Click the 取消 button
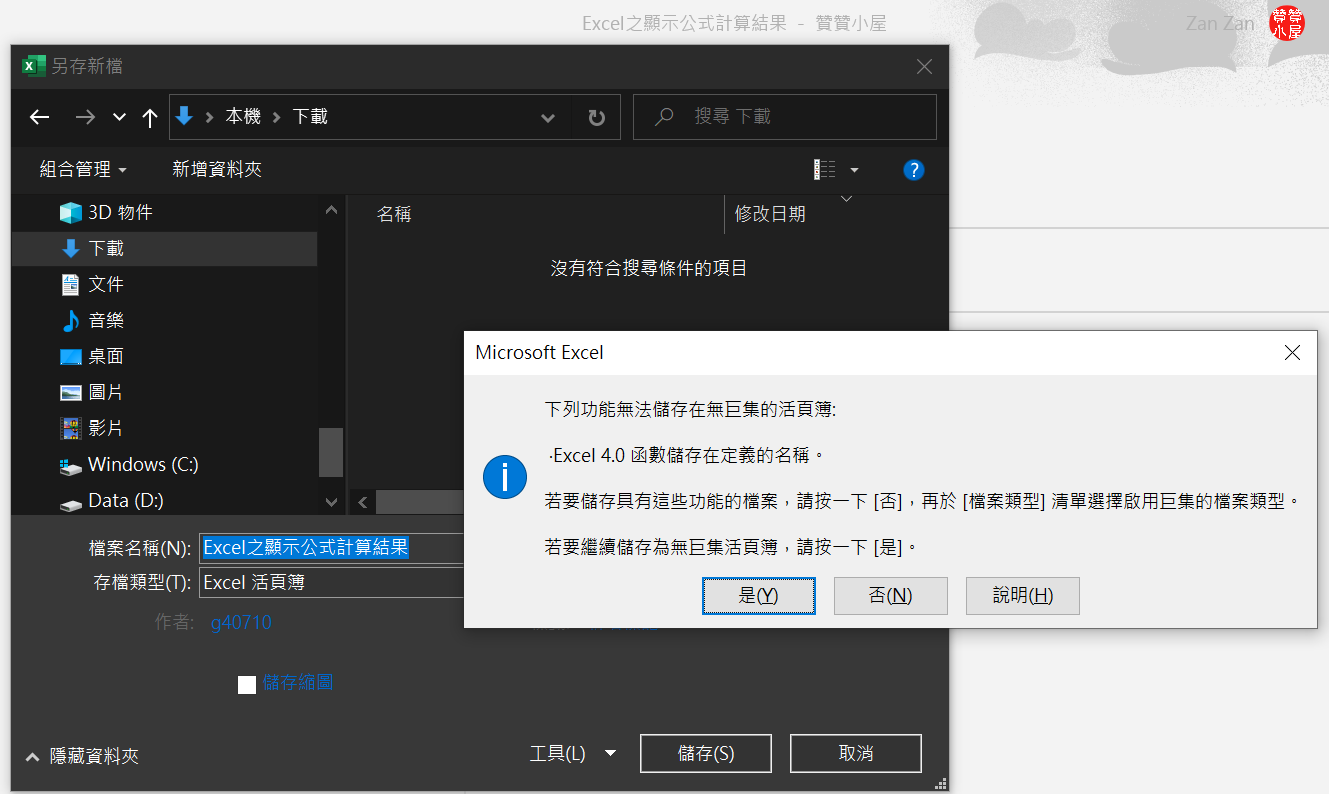 [x=856, y=754]
